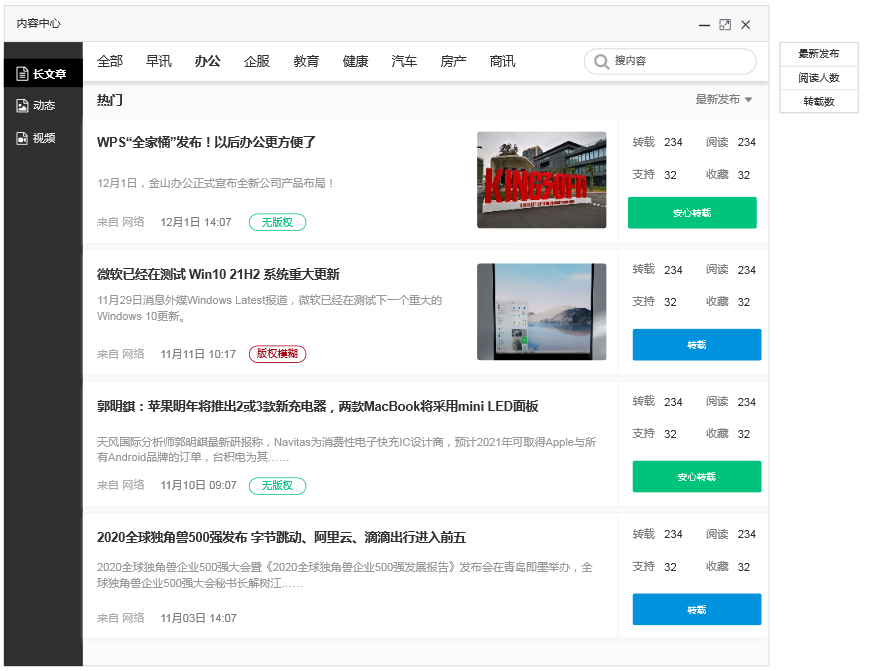
Task: Click 转载 234 count in WPS article
Action: [x=657, y=142]
